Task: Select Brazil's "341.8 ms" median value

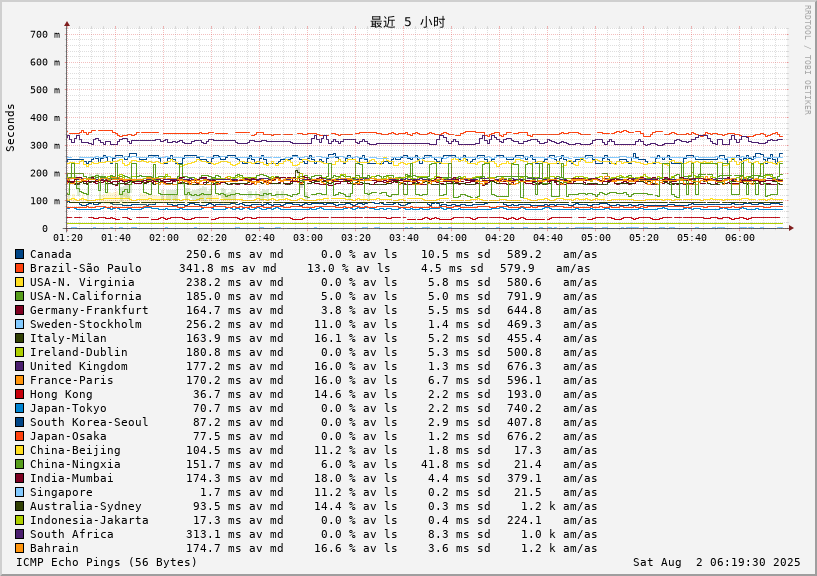Action: point(207,268)
